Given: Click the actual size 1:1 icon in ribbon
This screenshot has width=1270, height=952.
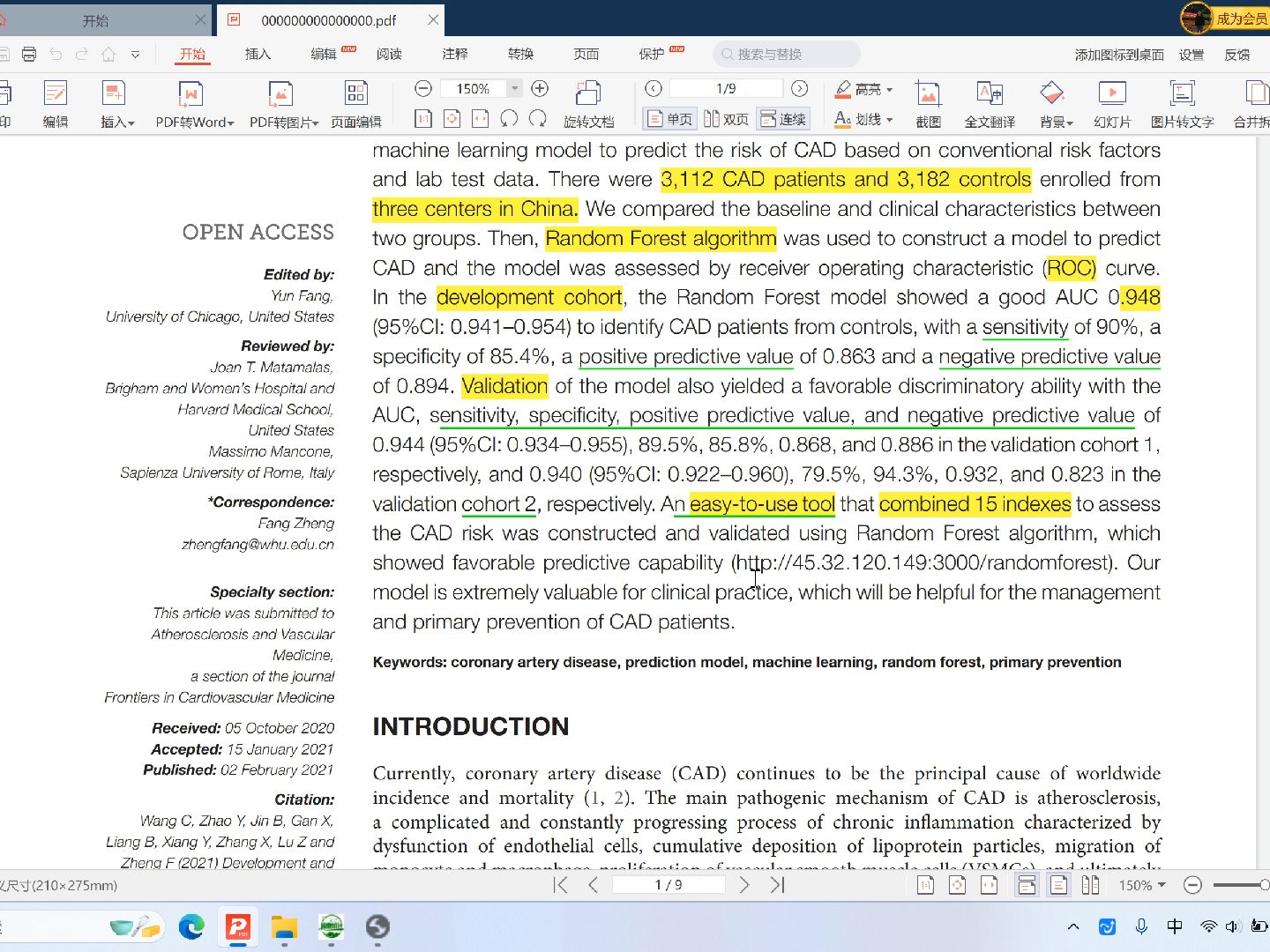Looking at the screenshot, I should (x=423, y=118).
